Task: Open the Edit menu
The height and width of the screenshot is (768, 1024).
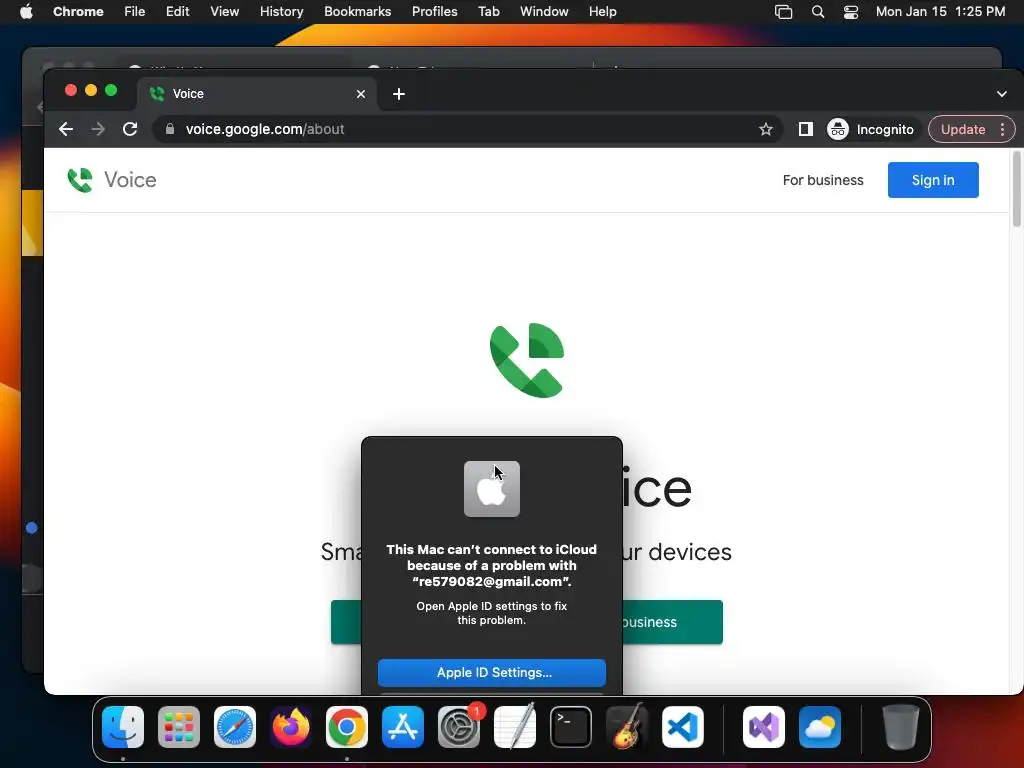Action: 177,12
